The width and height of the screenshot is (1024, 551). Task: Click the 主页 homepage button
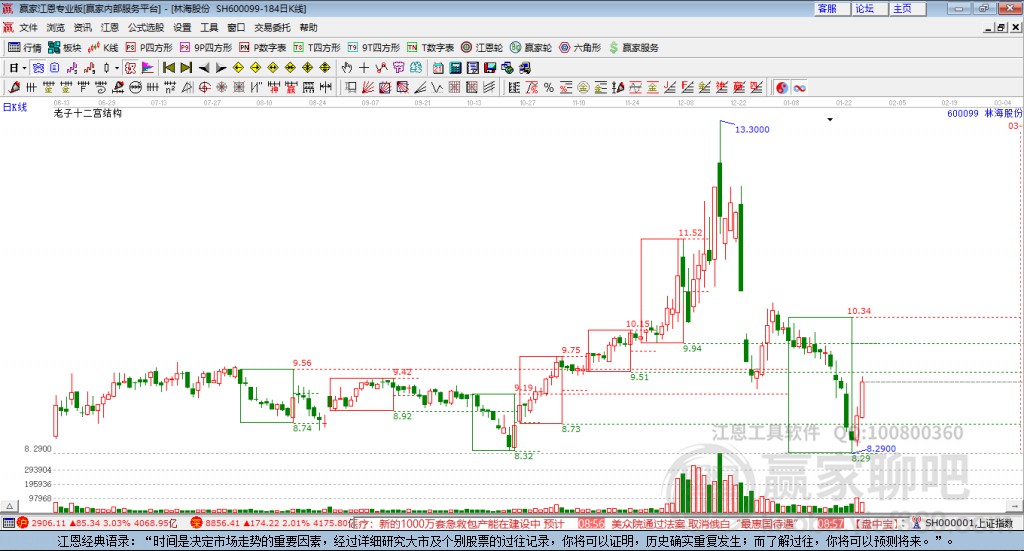click(x=908, y=8)
